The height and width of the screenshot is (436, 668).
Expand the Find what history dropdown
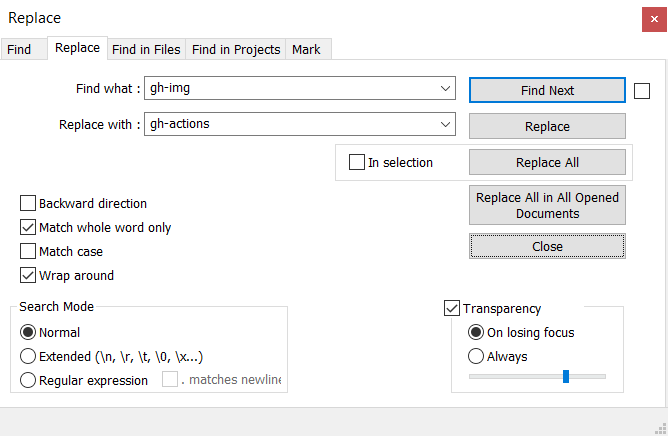445,88
